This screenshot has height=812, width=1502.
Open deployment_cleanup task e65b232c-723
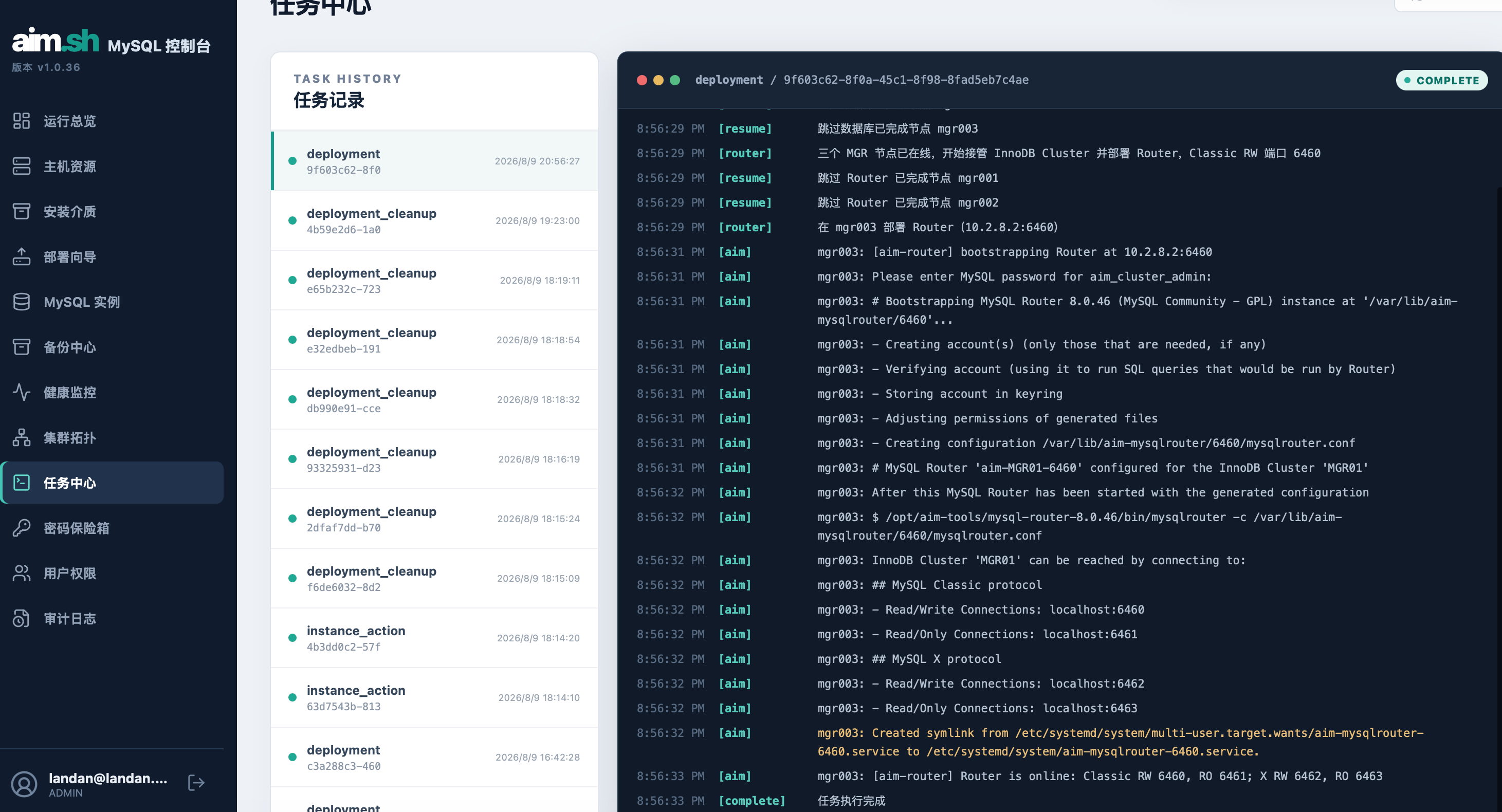click(x=434, y=280)
